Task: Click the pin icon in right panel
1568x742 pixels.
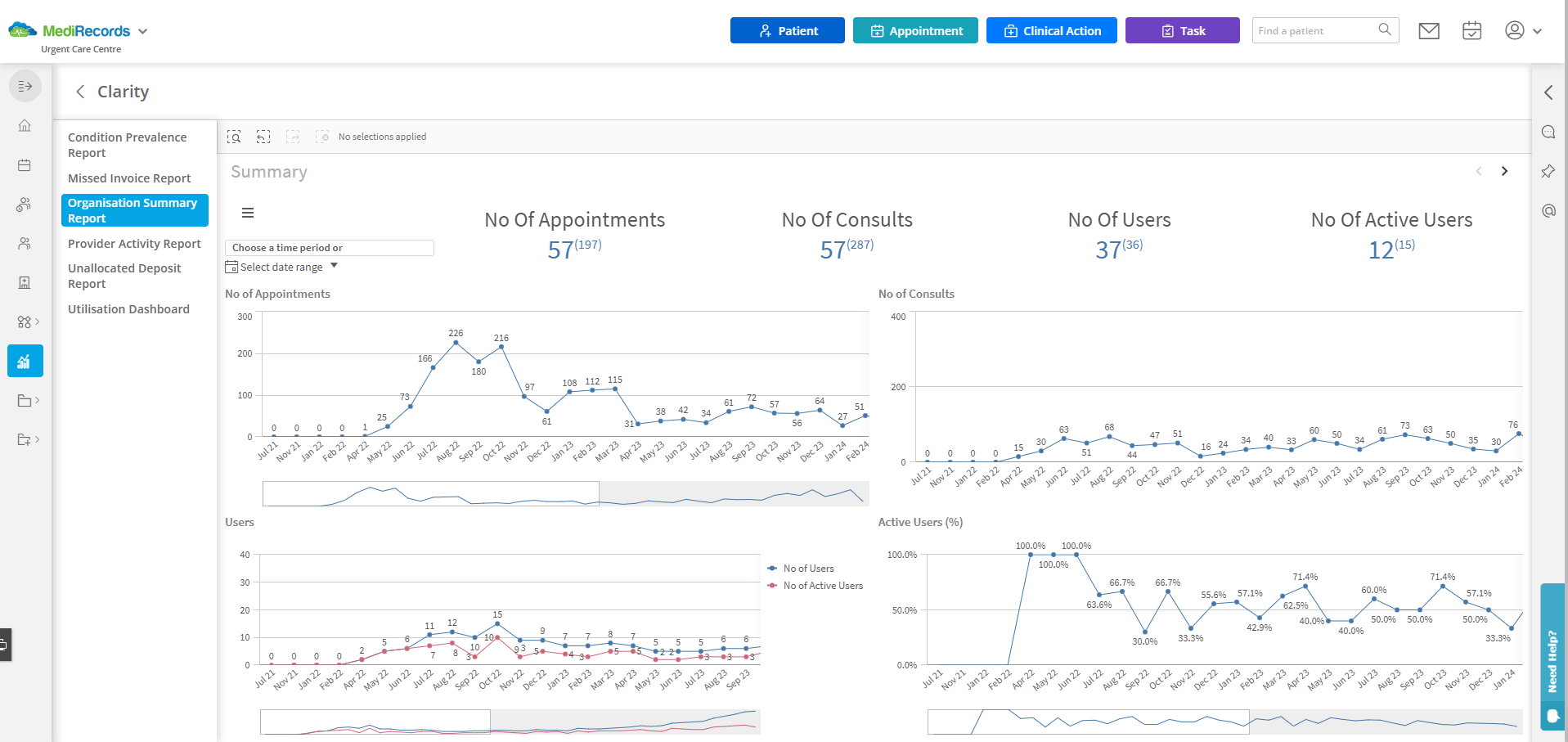Action: pos(1548,172)
